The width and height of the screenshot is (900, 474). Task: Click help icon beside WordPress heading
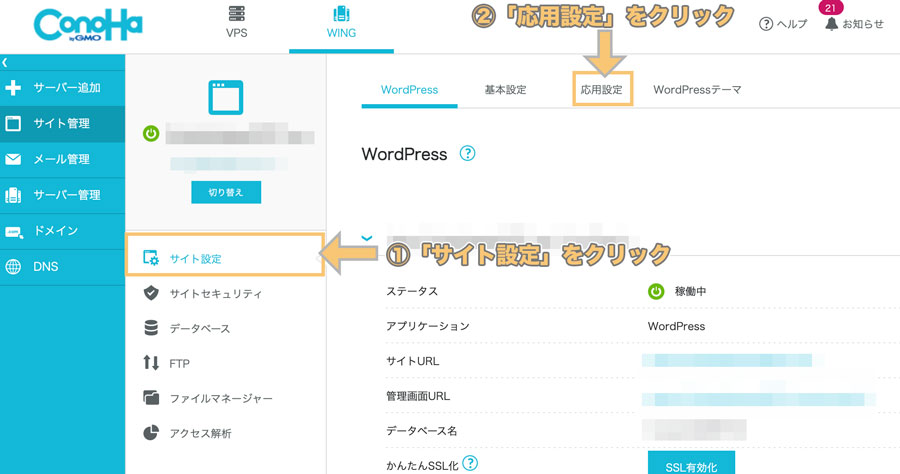467,154
